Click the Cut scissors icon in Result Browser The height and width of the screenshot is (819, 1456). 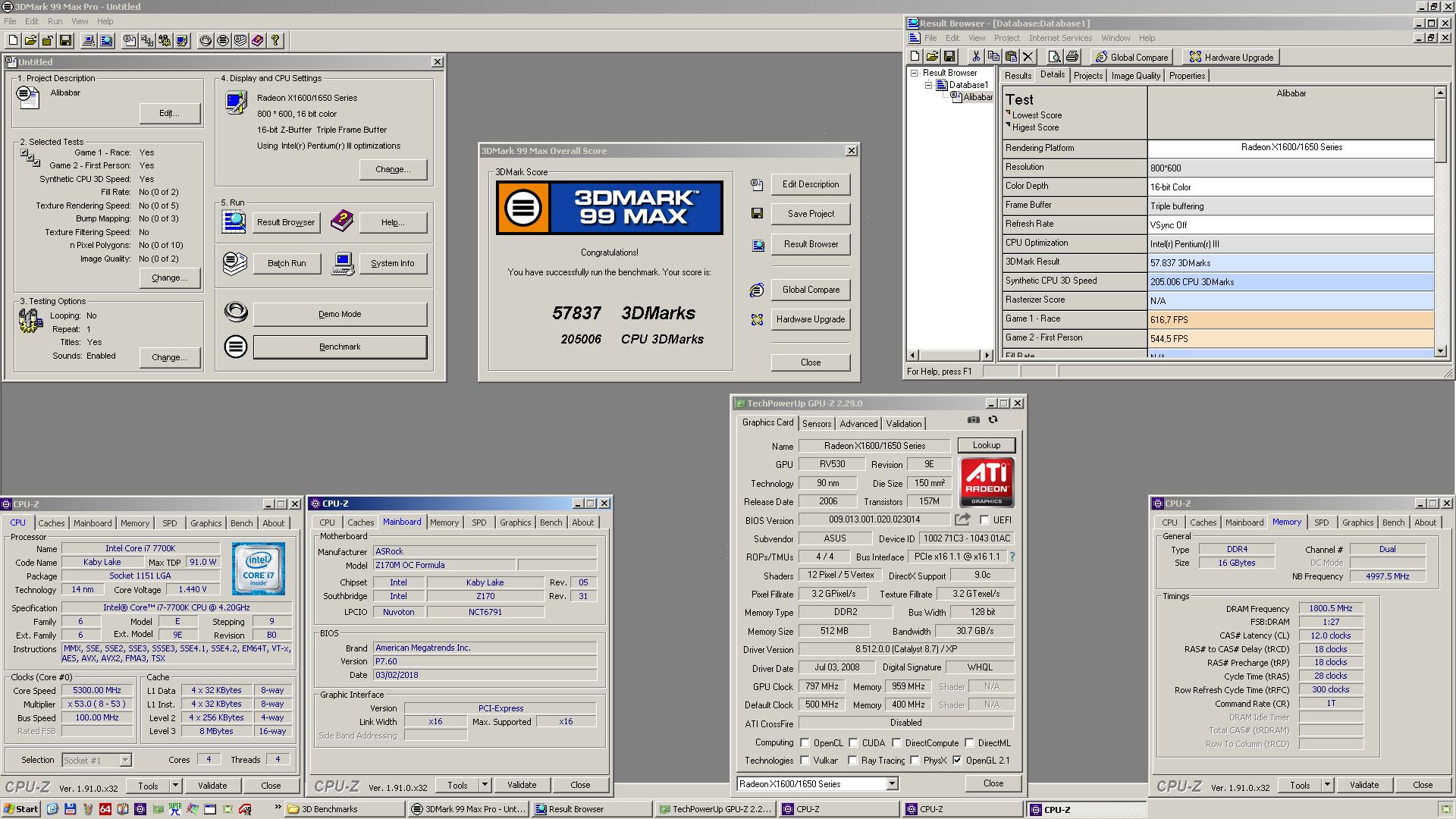click(975, 57)
